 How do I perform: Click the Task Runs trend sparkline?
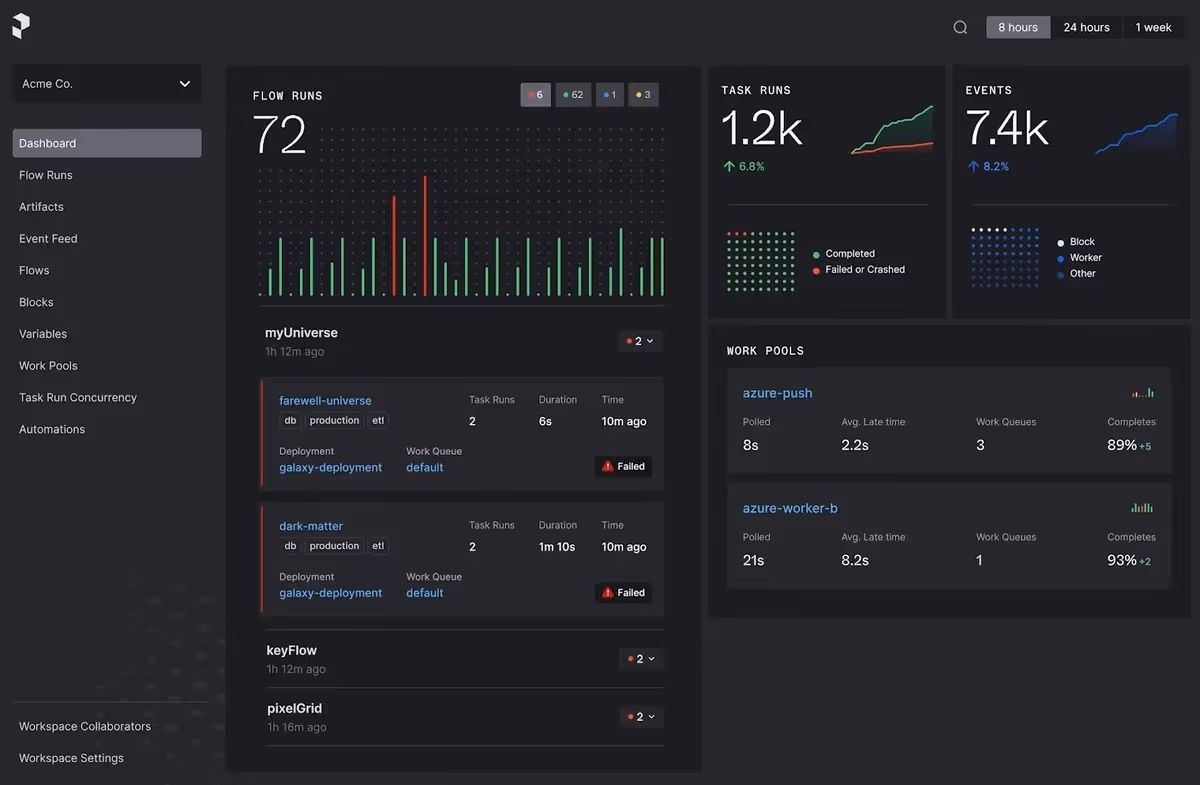(x=892, y=130)
